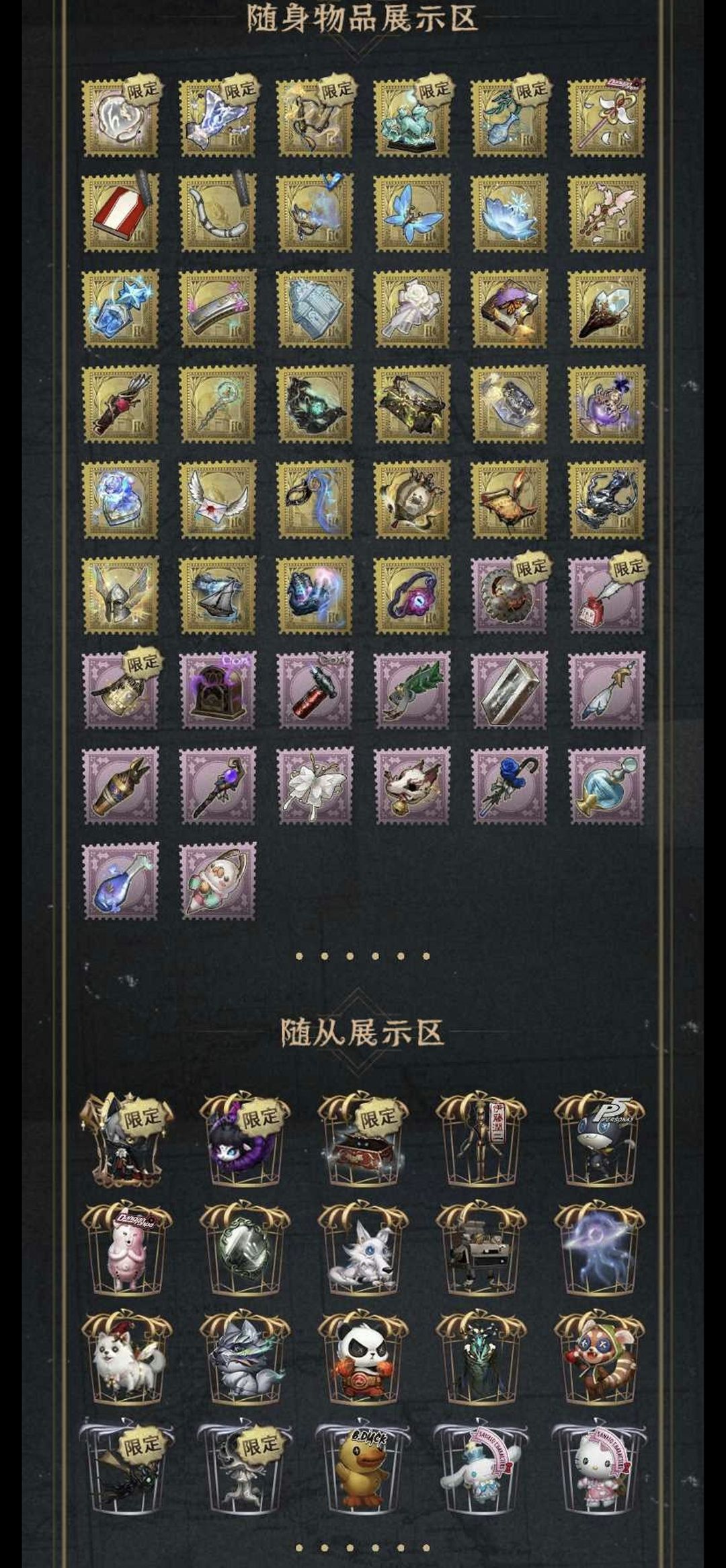Click the blue butterfly accessory stamp
This screenshot has width=726, height=1568.
[x=412, y=213]
